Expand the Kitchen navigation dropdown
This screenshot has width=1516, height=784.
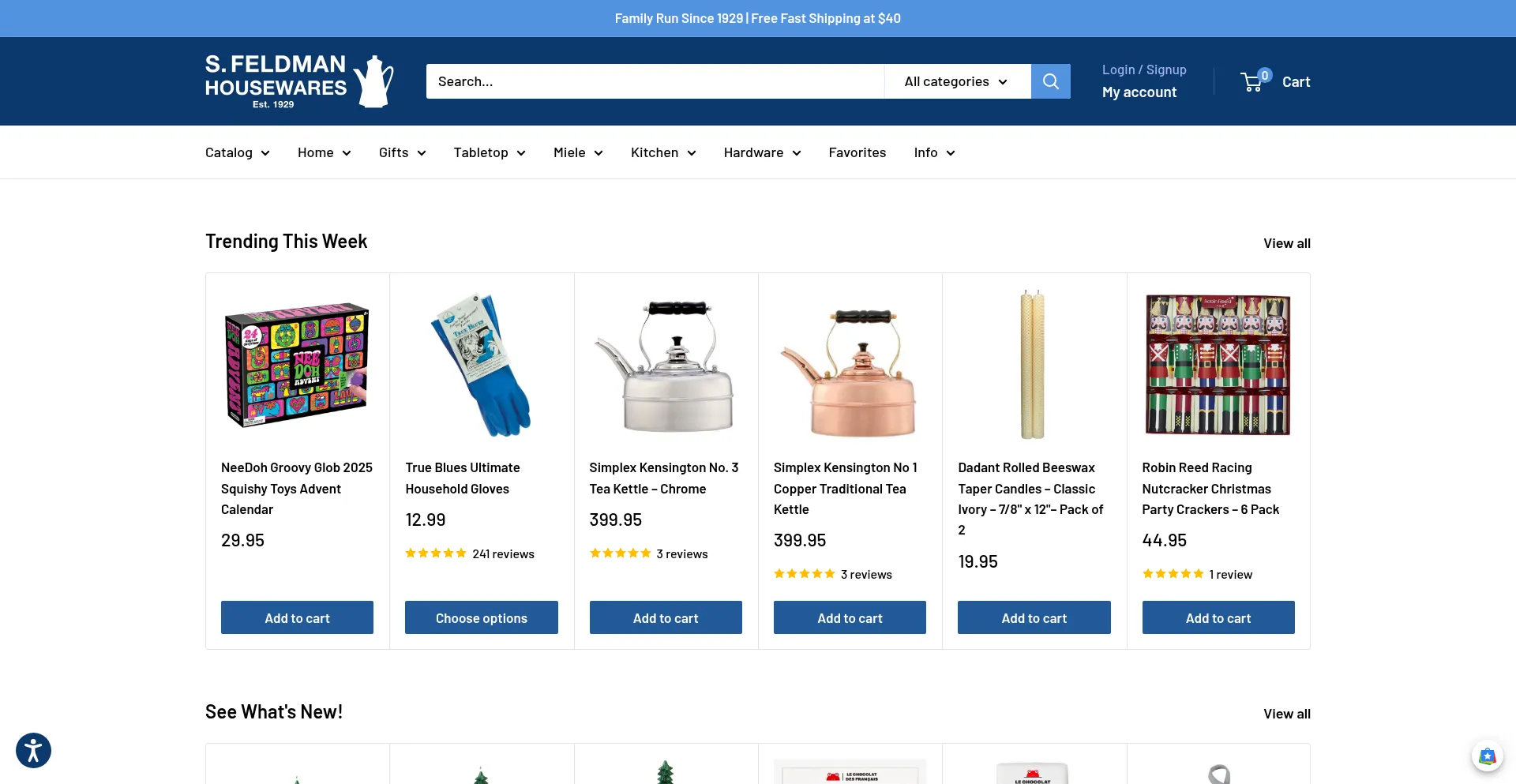pos(663,152)
